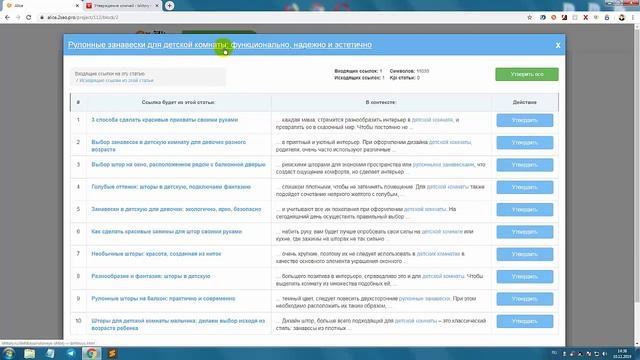Open Windows Start menu
Screen dimensions: 640x360
[9, 353]
